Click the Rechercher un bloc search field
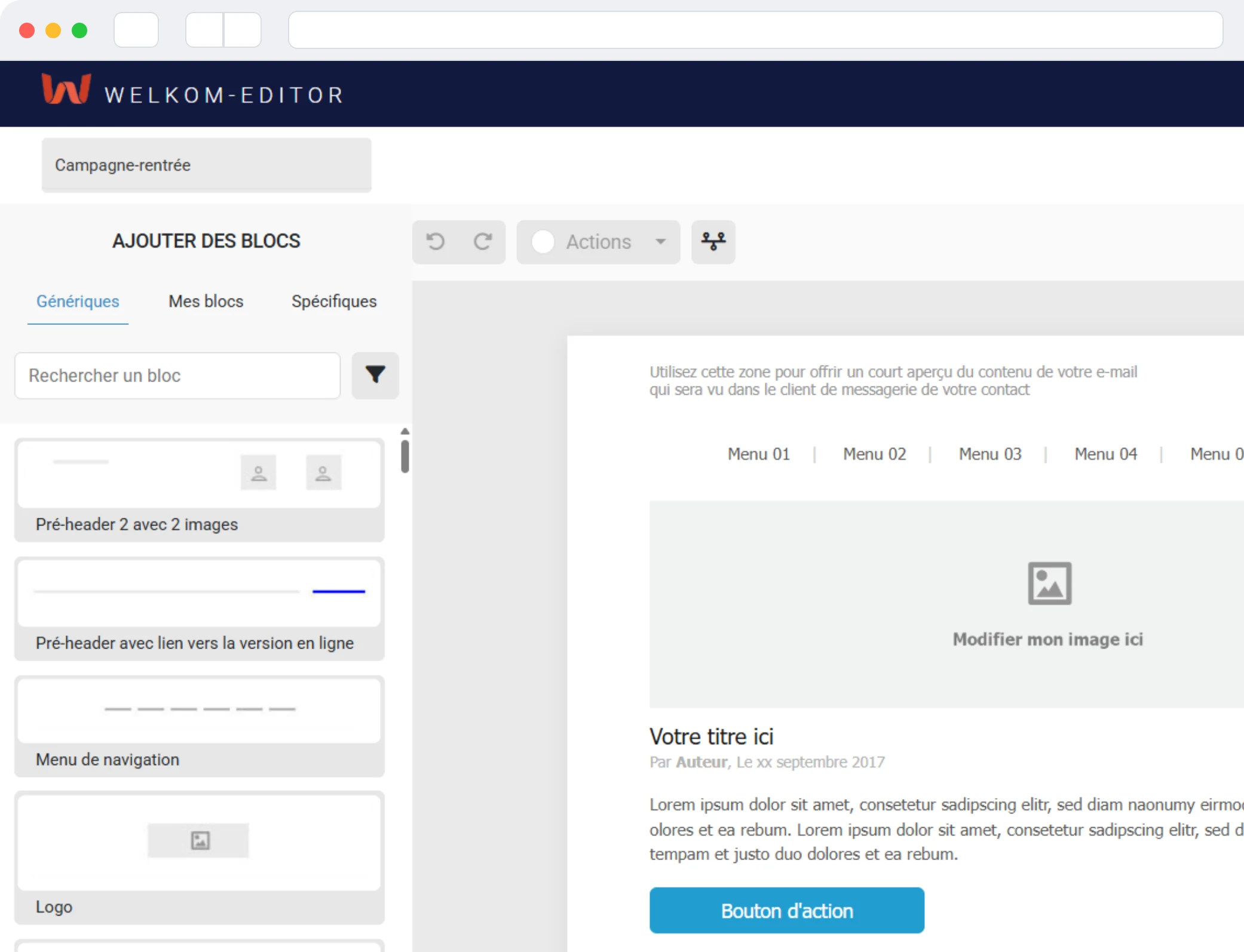 click(177, 376)
